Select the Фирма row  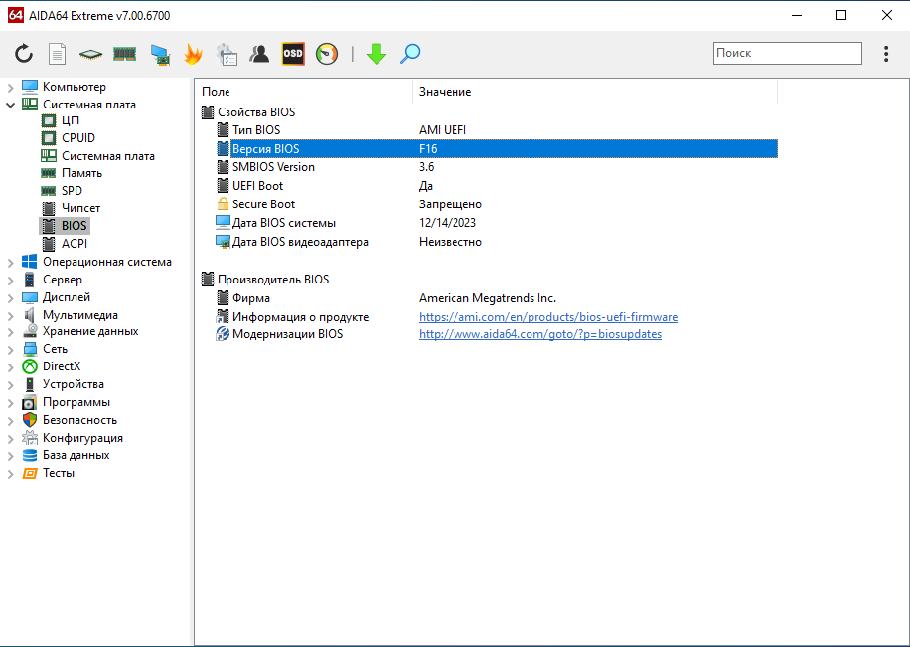(497, 298)
